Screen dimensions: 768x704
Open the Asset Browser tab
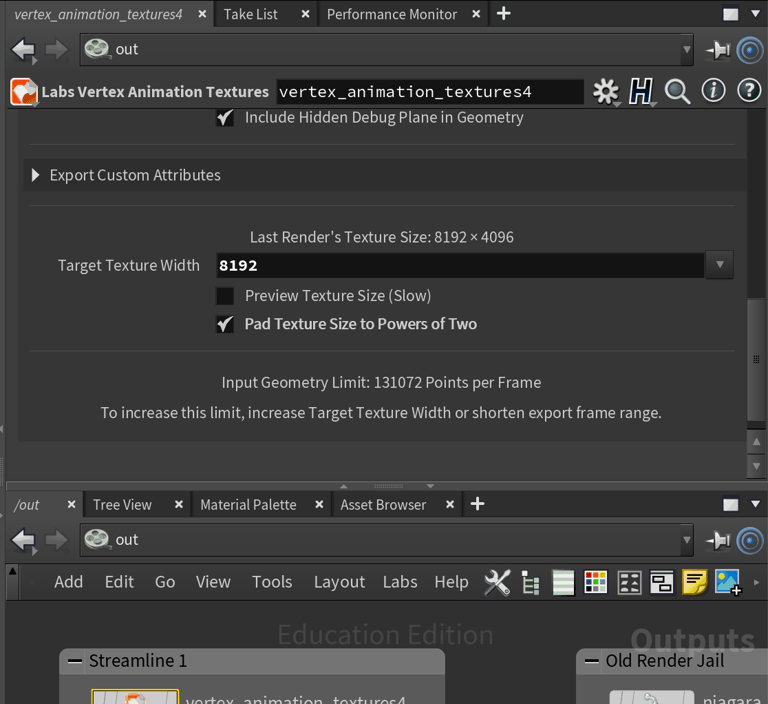point(383,505)
